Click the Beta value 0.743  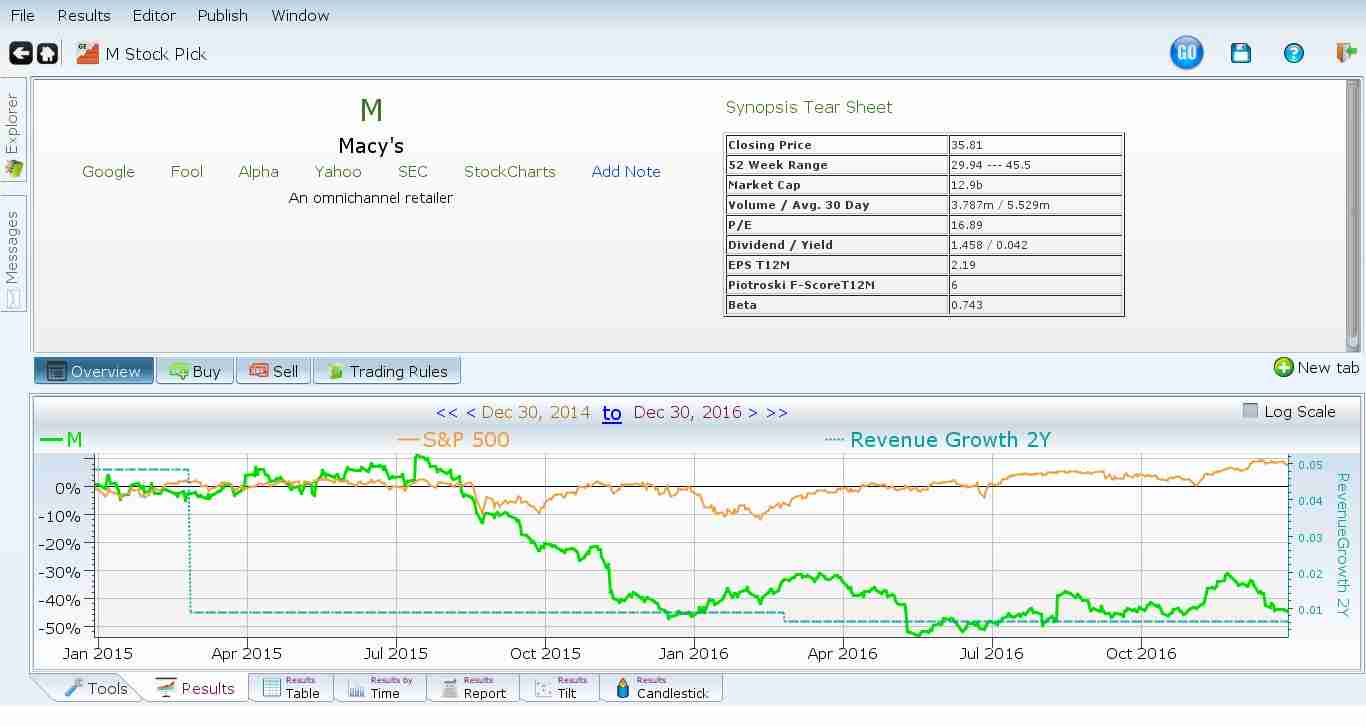pos(1036,305)
